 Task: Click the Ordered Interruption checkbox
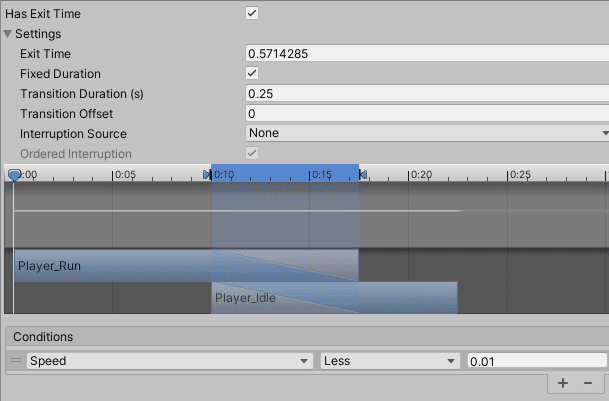click(252, 153)
